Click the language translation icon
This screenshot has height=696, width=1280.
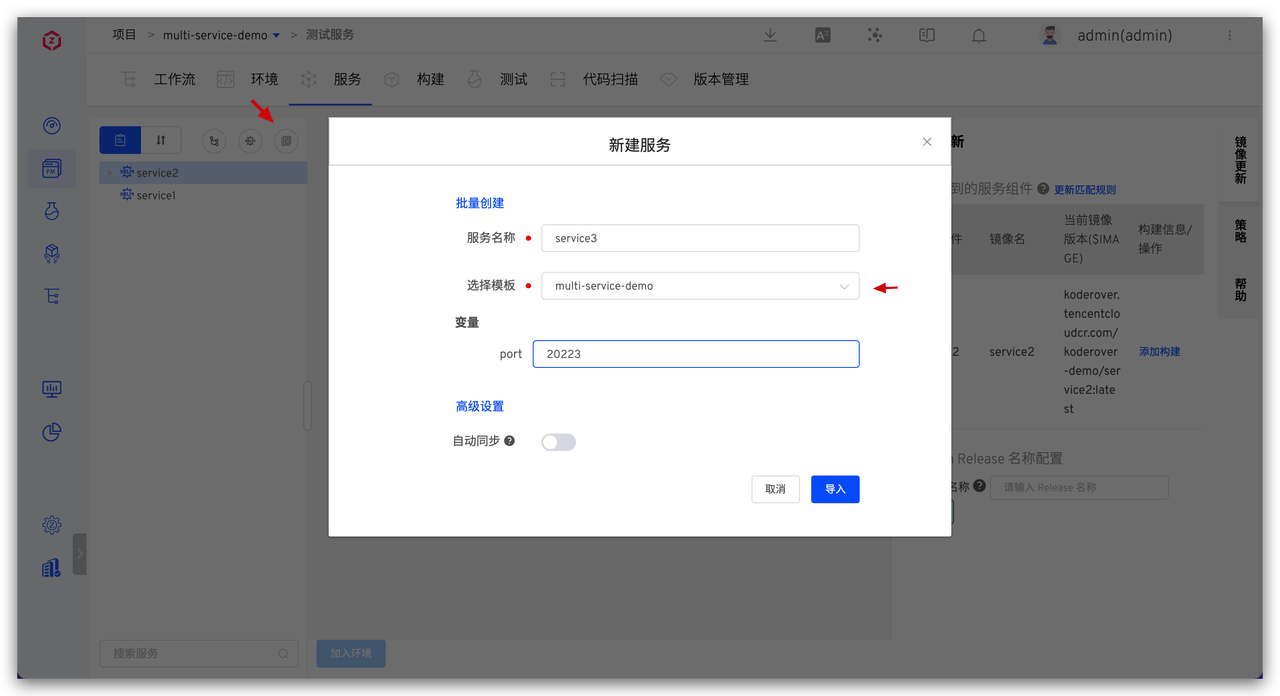[x=823, y=35]
